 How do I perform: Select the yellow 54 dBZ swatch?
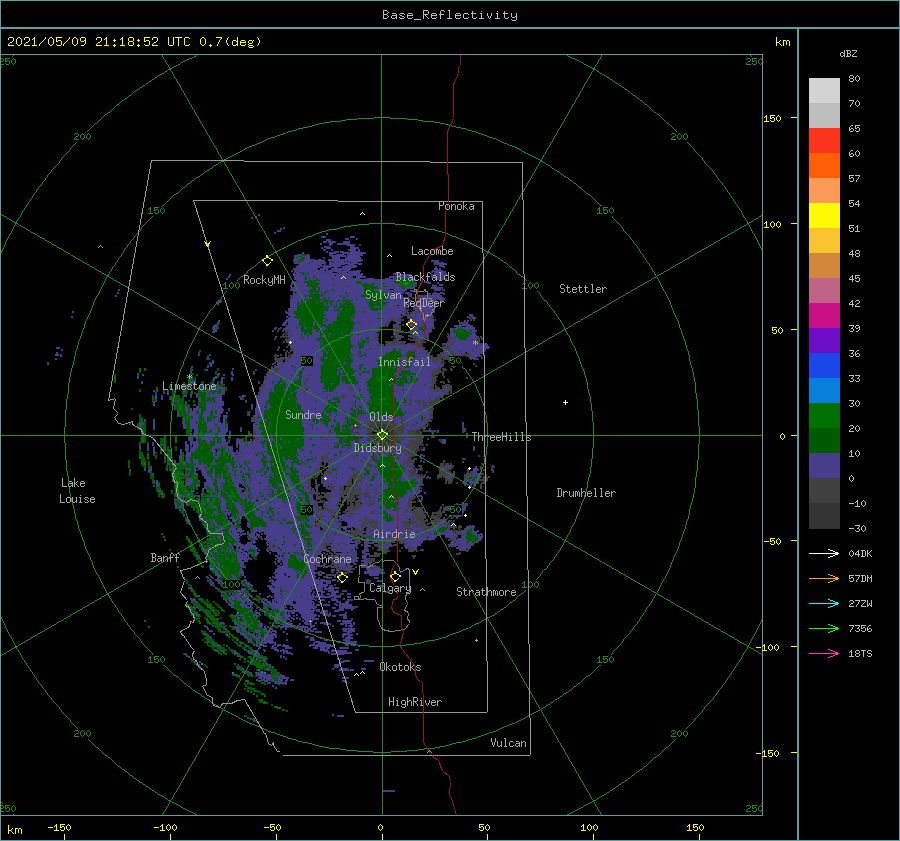point(824,216)
